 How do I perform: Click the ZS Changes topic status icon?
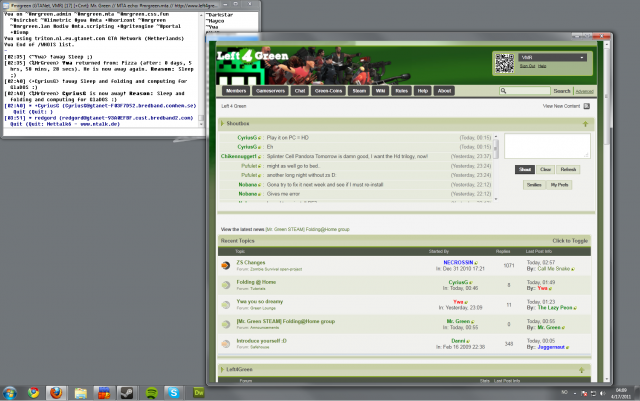point(226,265)
